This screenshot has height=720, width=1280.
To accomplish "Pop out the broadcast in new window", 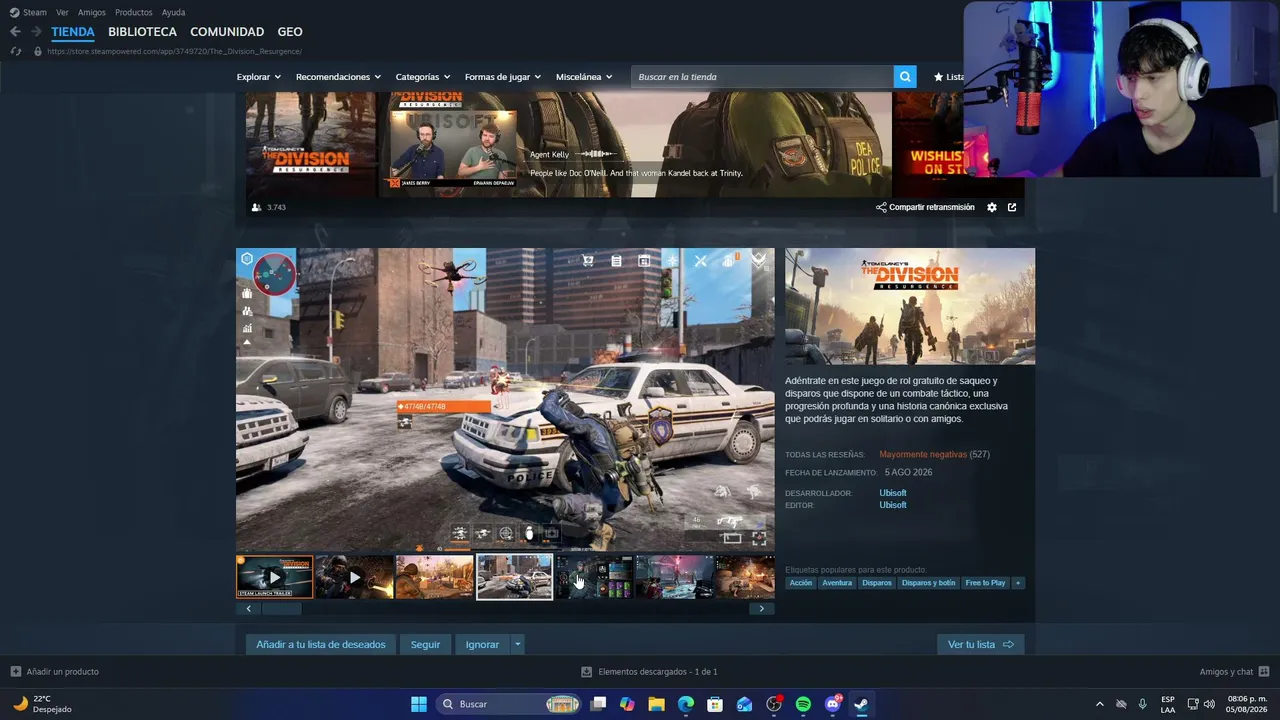I will (x=1012, y=207).
